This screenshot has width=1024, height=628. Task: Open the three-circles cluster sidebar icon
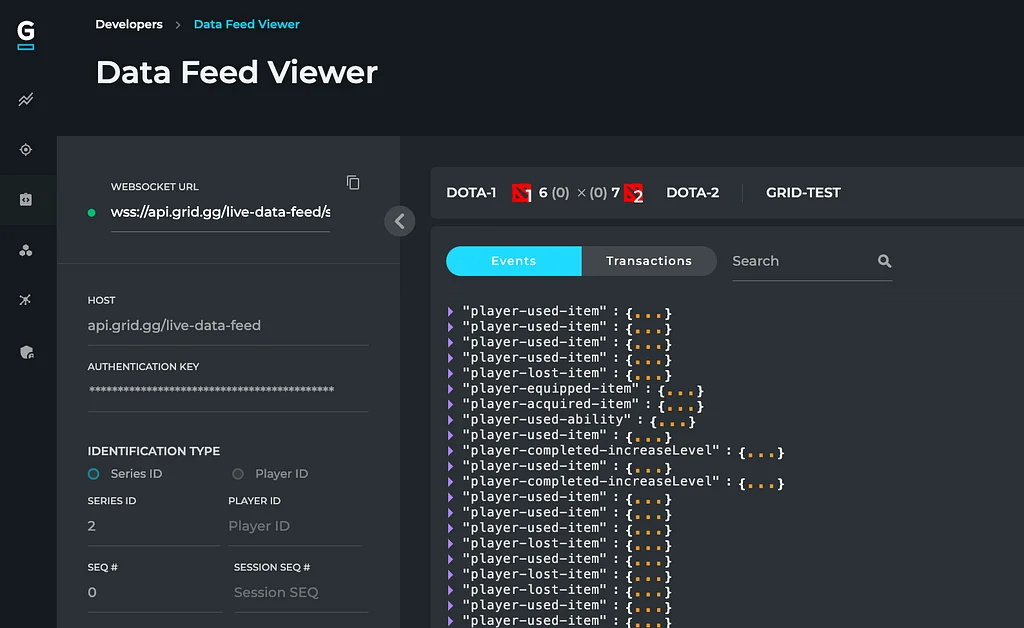25,250
